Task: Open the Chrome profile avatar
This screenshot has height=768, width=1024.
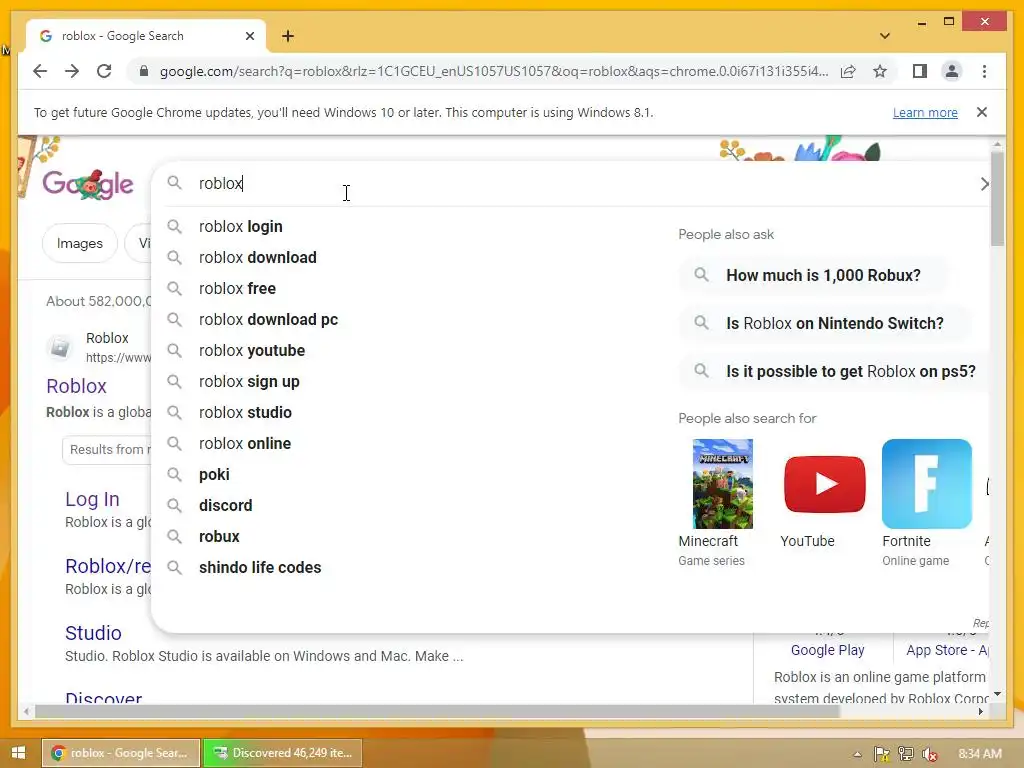Action: click(x=952, y=71)
